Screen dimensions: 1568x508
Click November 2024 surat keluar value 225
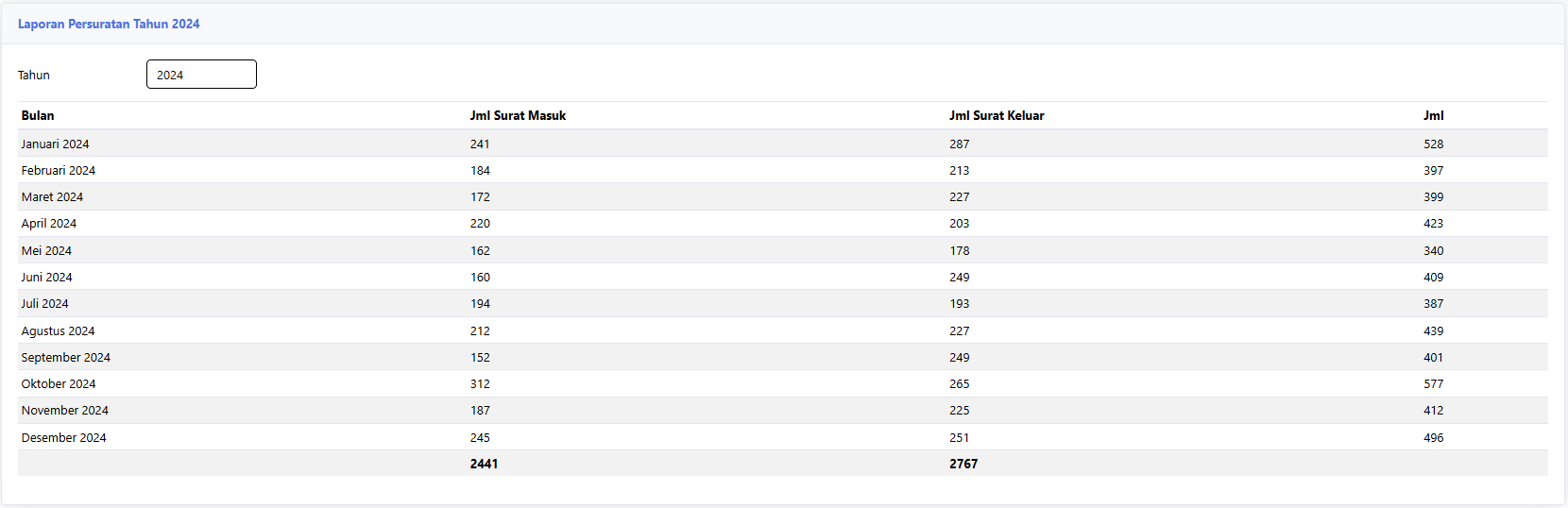tap(960, 410)
